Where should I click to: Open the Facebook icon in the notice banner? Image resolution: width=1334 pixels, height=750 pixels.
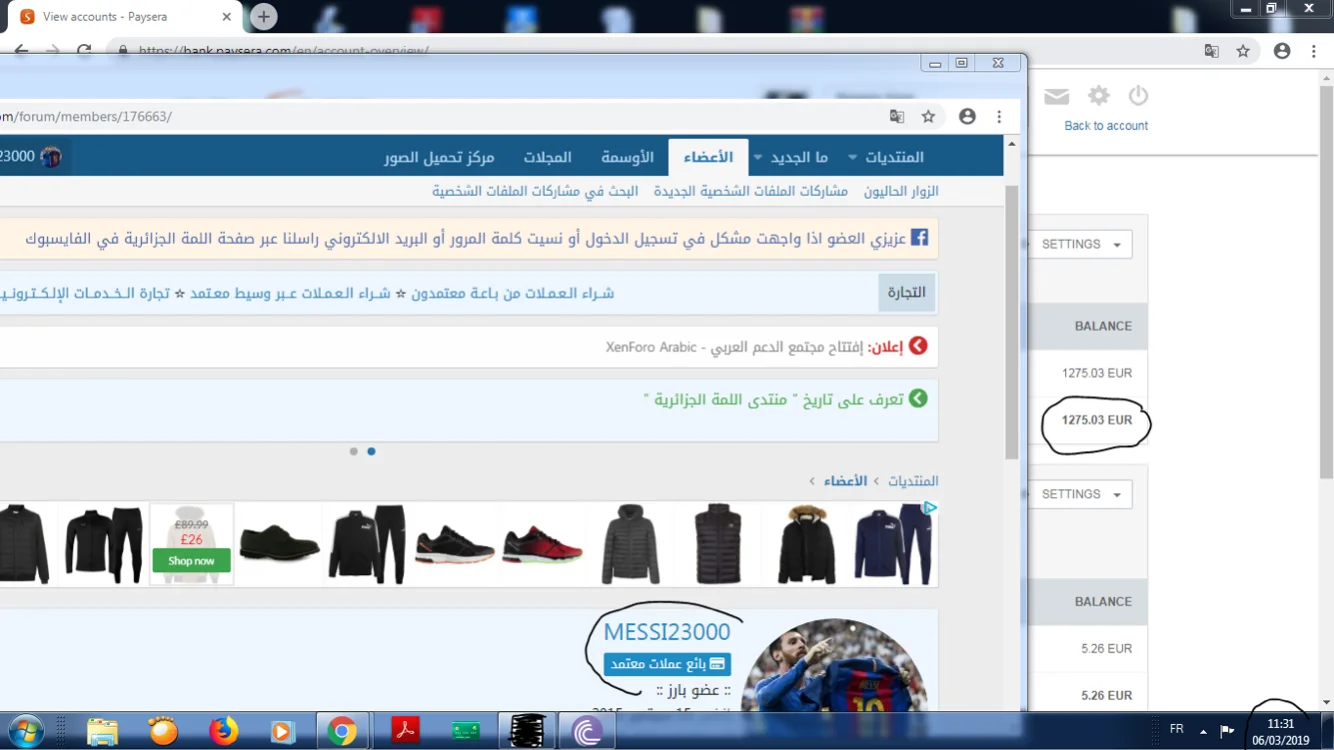point(919,238)
